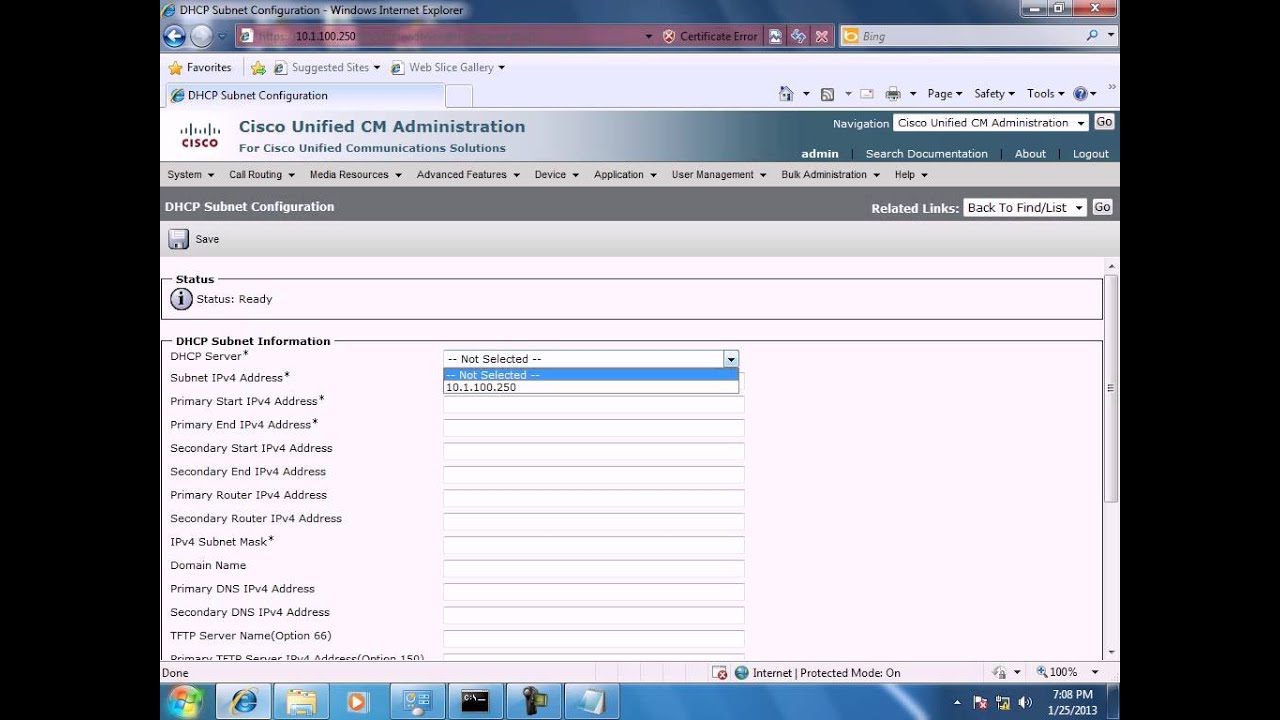The height and width of the screenshot is (720, 1280).
Task: Open the Search Documentation link
Action: [926, 154]
